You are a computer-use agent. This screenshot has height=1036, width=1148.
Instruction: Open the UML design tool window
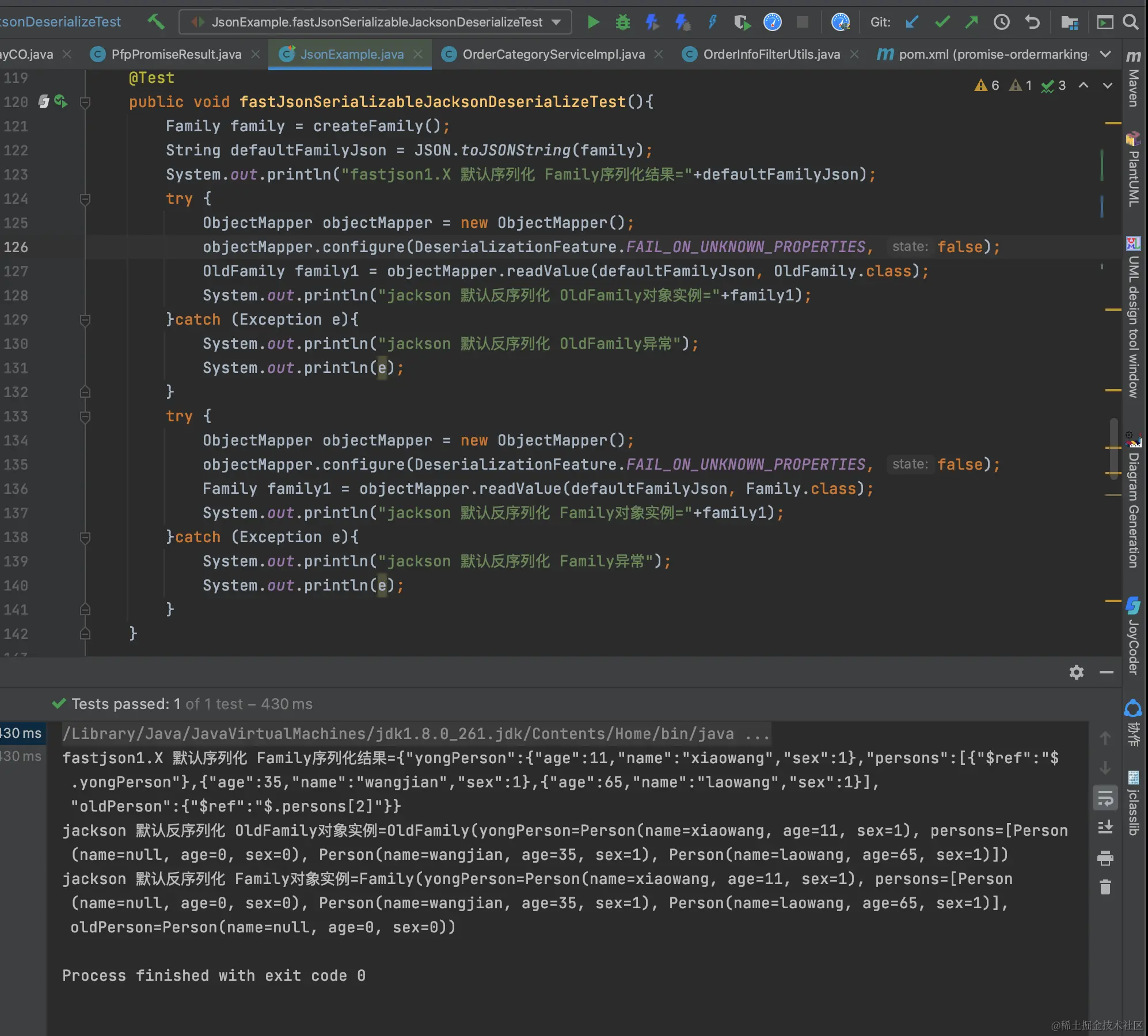pyautogui.click(x=1134, y=317)
